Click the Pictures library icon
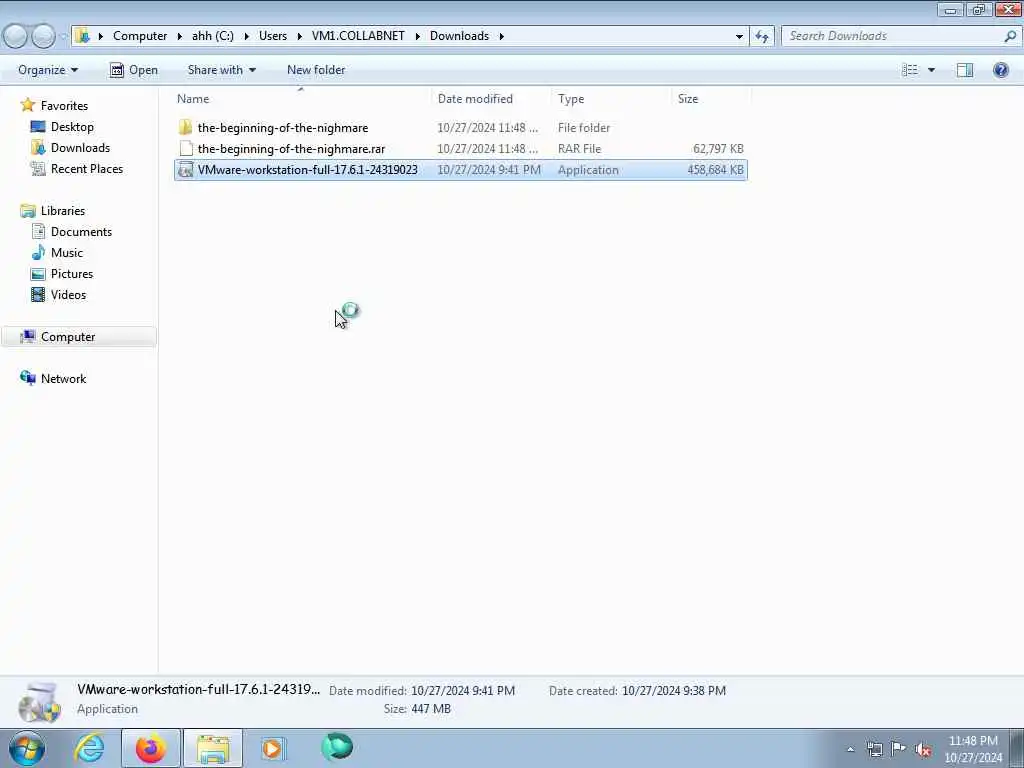Viewport: 1024px width, 768px height. [38, 274]
